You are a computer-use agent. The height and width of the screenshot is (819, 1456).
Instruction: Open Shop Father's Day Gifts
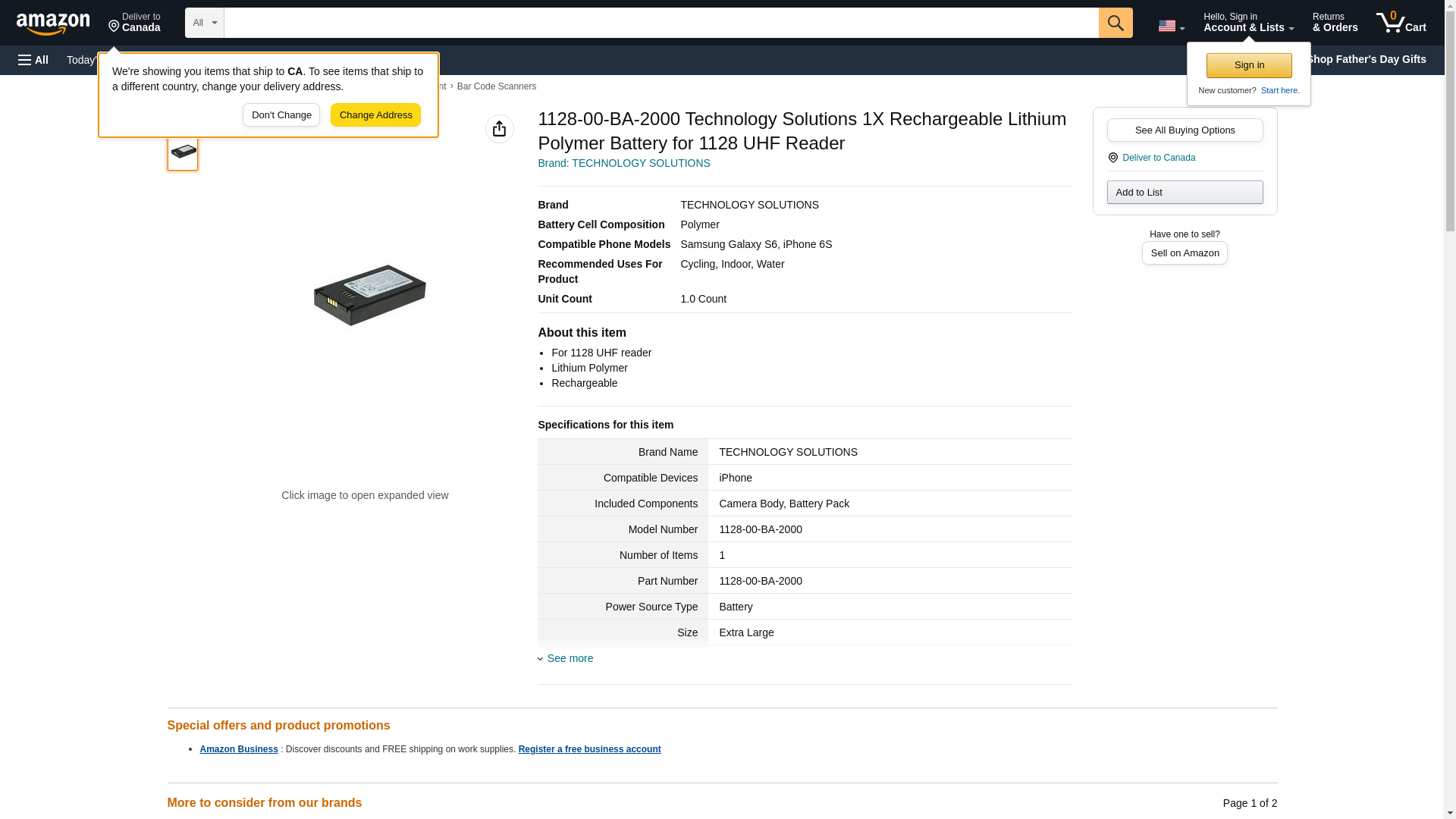(x=1366, y=59)
